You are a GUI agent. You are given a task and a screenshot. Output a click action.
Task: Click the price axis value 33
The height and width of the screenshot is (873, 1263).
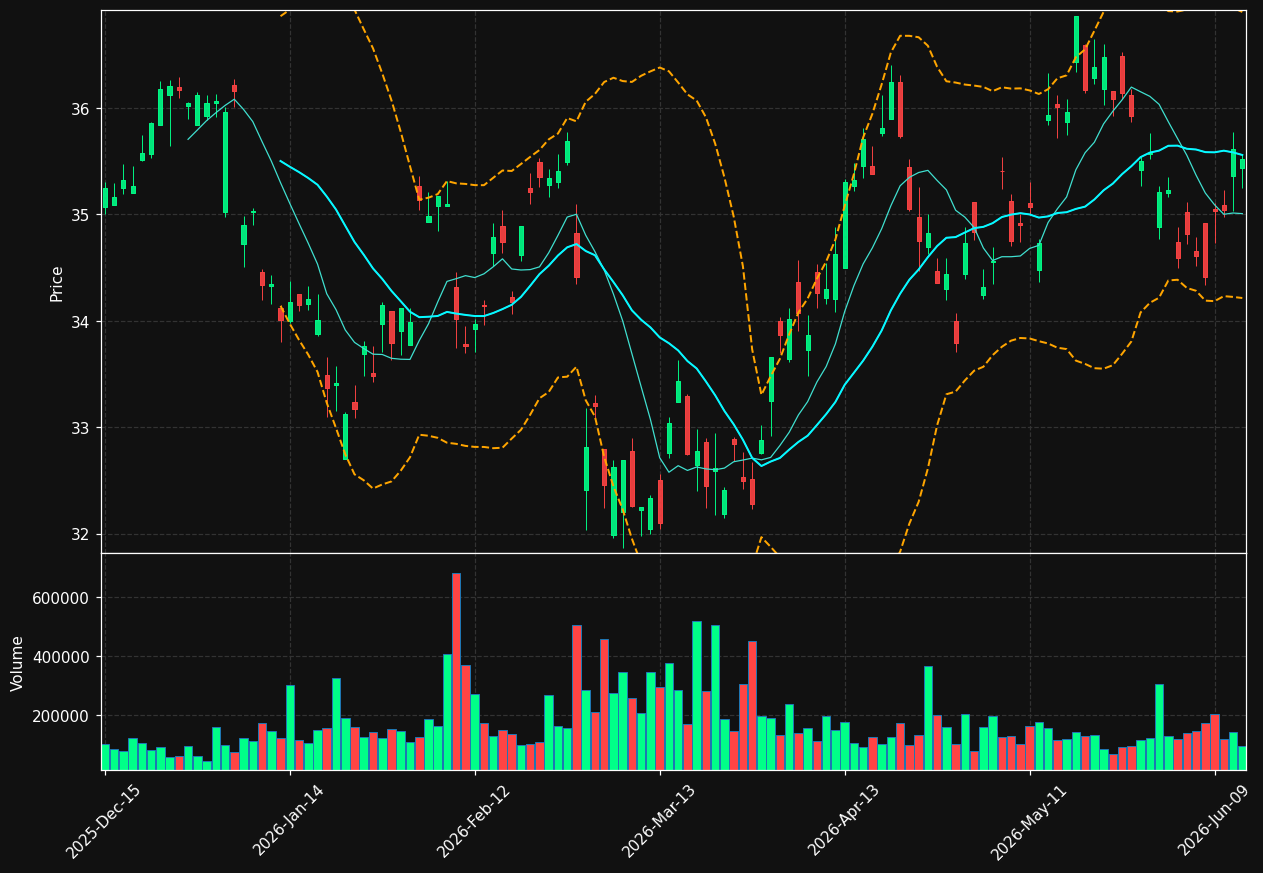[x=83, y=428]
